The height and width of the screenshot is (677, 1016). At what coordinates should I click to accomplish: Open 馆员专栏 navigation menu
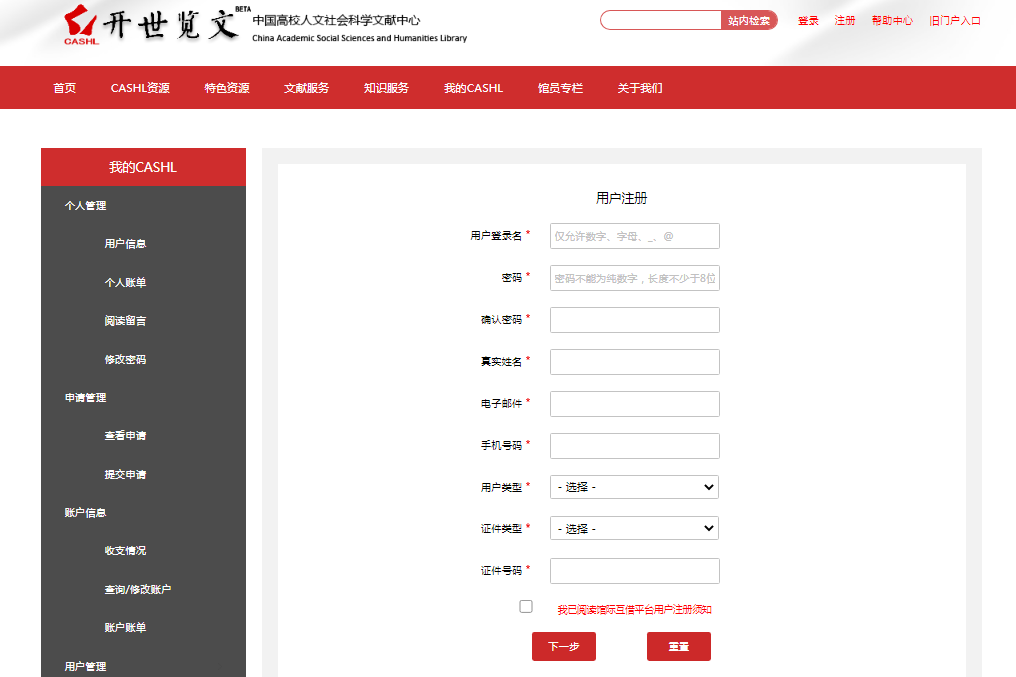[560, 88]
